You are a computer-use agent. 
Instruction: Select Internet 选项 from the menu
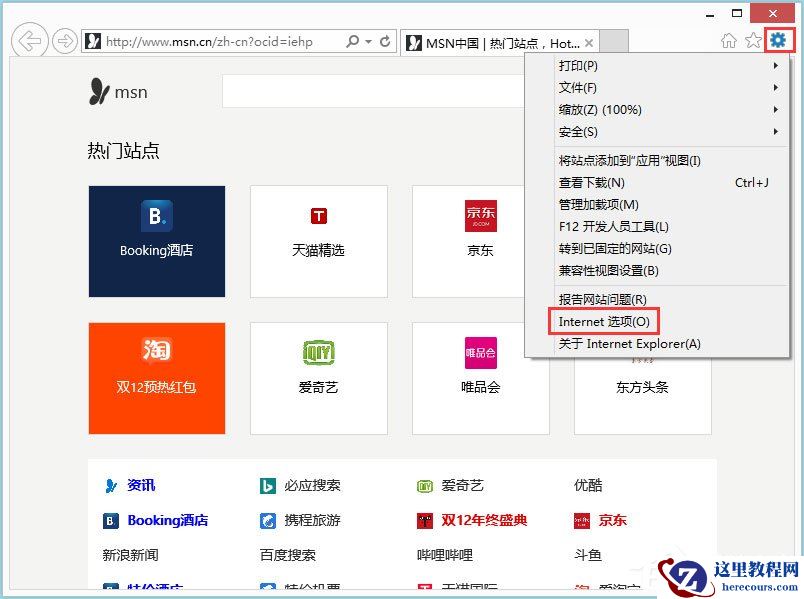603,321
